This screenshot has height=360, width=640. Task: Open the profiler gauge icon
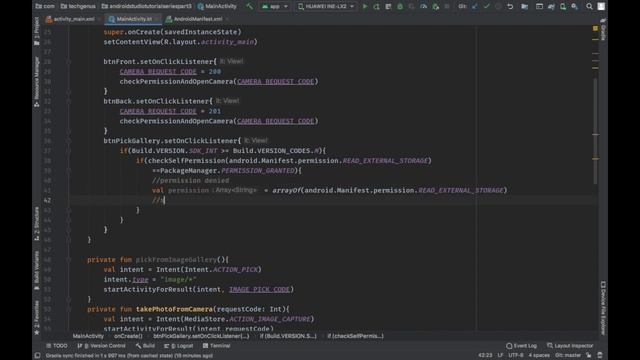(x=424, y=7)
